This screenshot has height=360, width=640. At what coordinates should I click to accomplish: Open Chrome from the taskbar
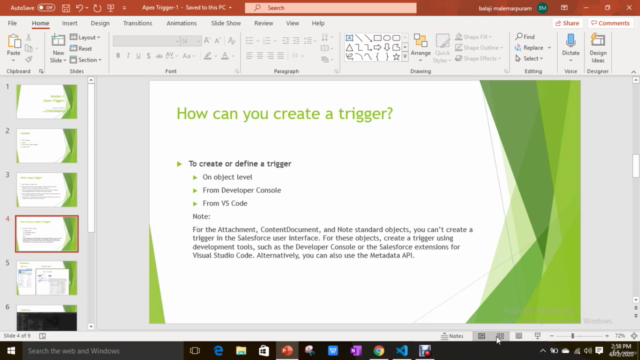coord(379,351)
